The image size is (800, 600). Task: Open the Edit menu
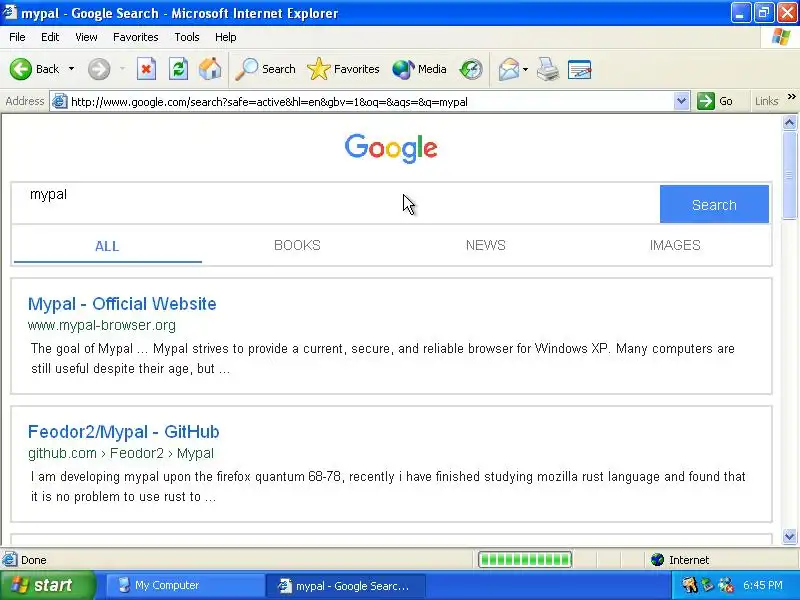click(x=50, y=37)
